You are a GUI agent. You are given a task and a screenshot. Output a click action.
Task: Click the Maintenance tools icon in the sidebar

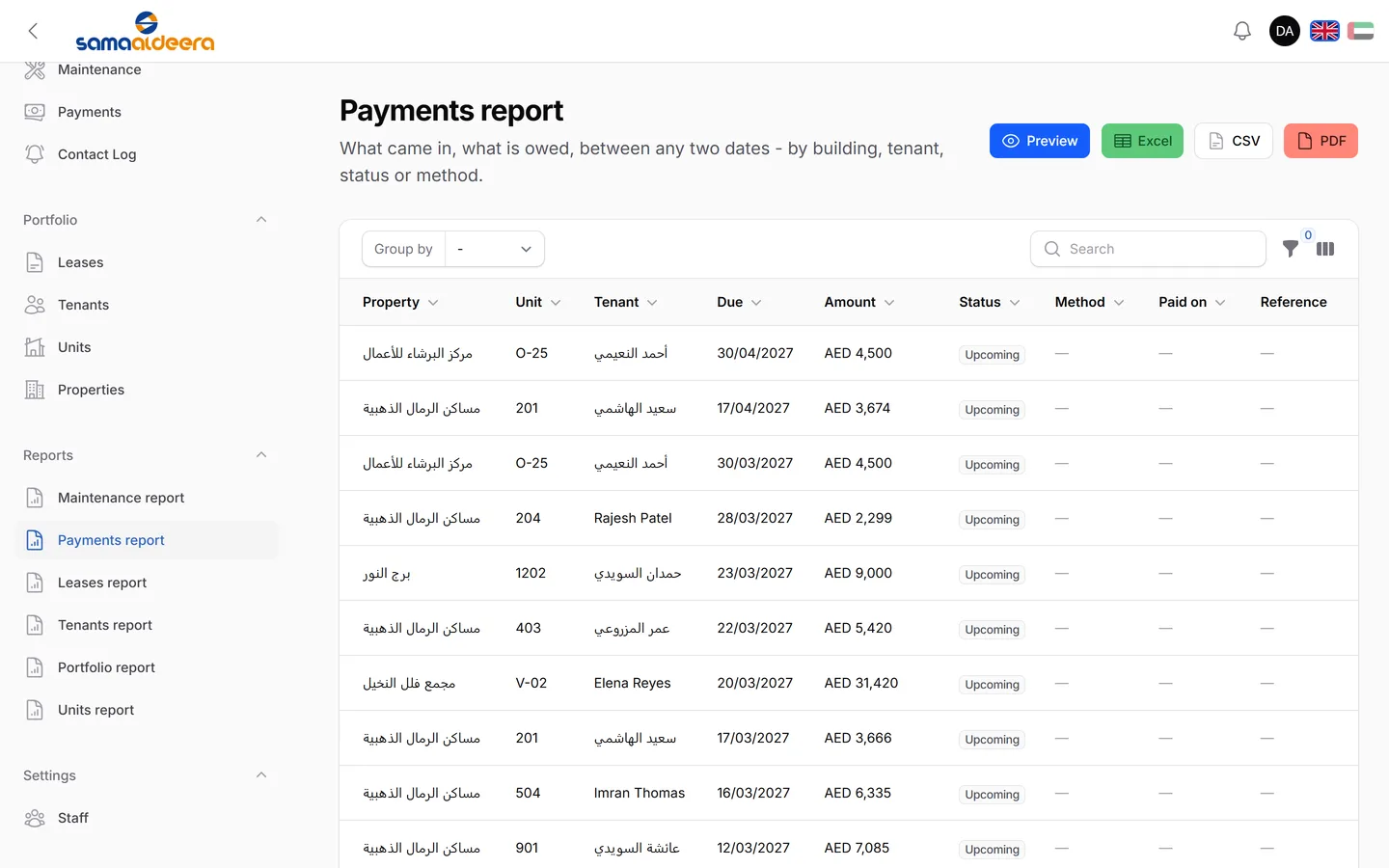point(35,69)
